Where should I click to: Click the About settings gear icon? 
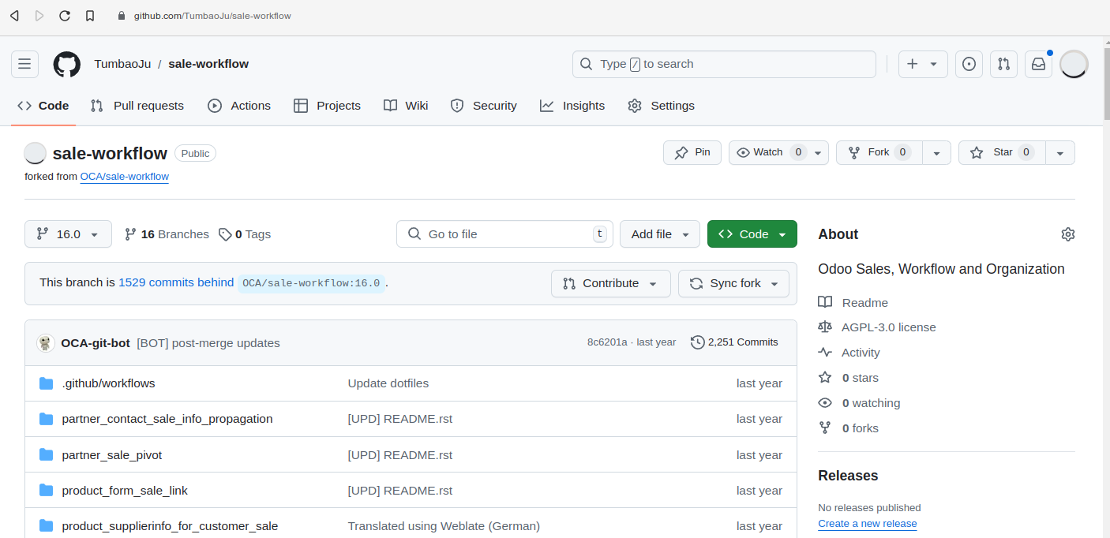point(1067,234)
